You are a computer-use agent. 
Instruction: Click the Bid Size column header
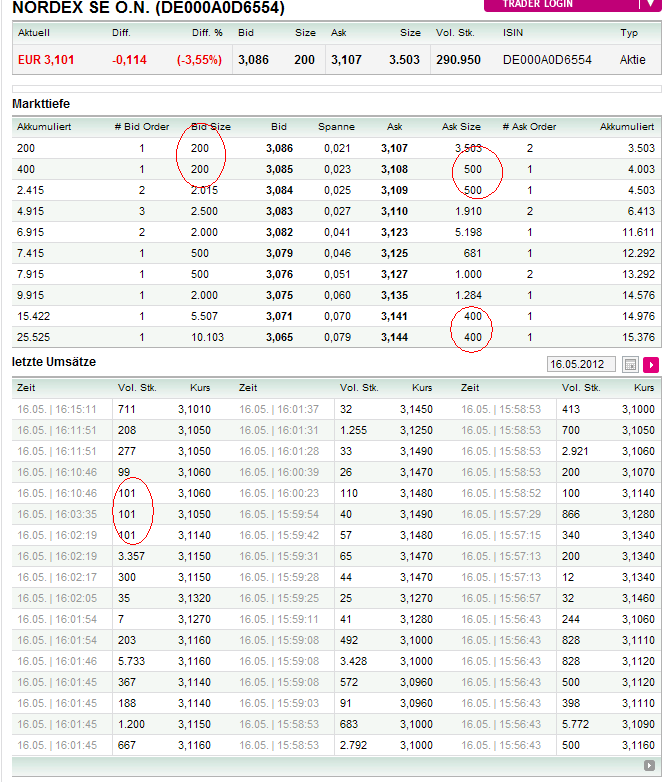pos(211,127)
